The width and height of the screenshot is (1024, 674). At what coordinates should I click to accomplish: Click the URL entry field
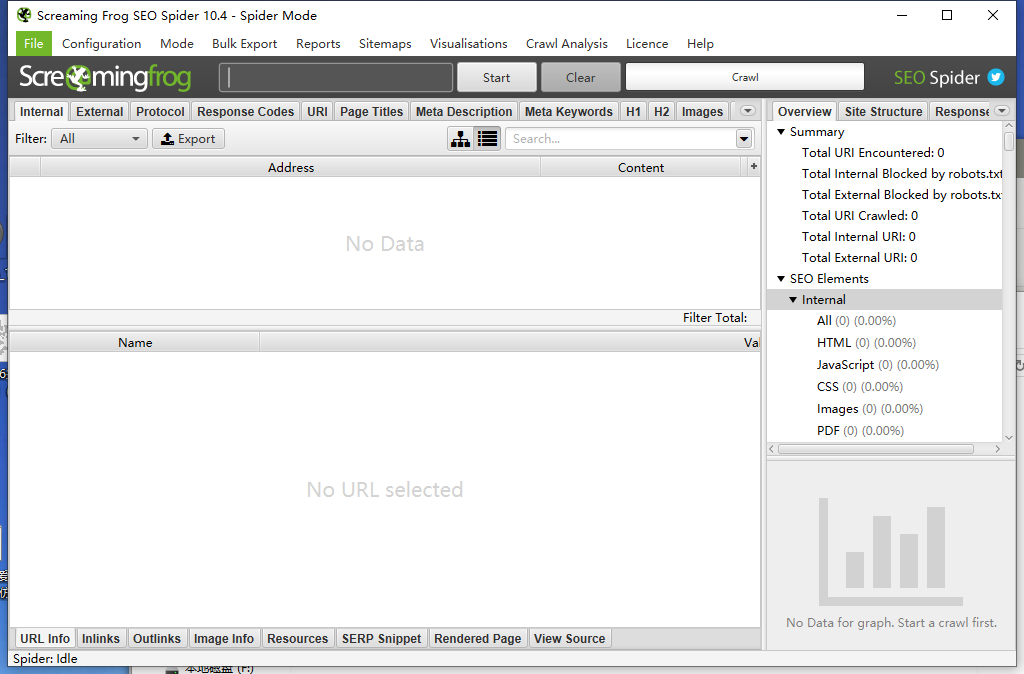[336, 77]
